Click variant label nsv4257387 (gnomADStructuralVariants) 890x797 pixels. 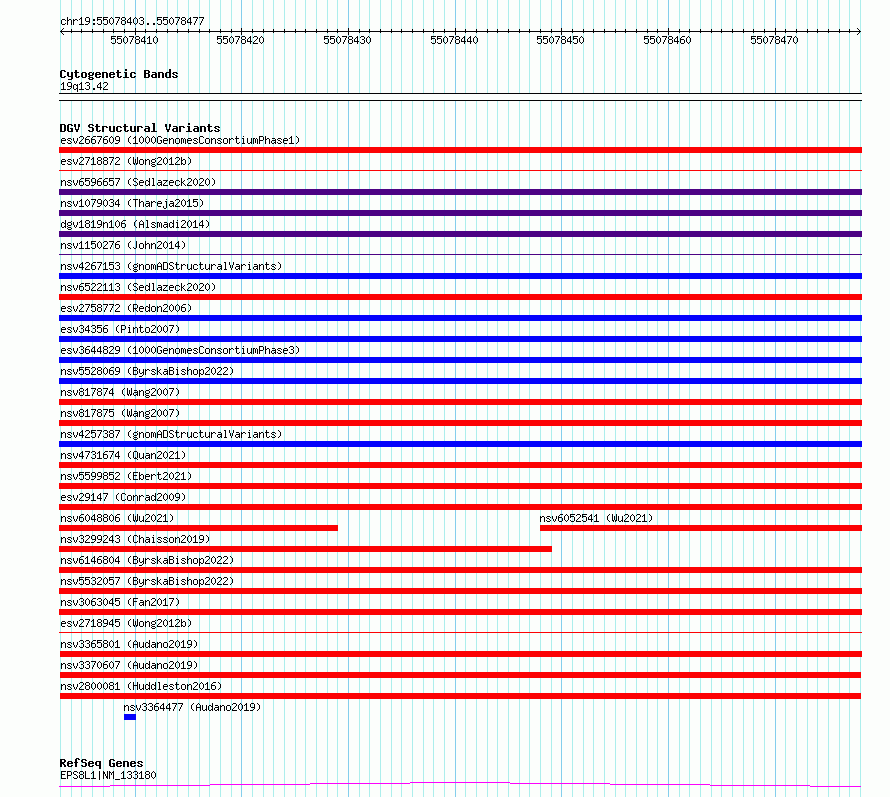[x=171, y=434]
